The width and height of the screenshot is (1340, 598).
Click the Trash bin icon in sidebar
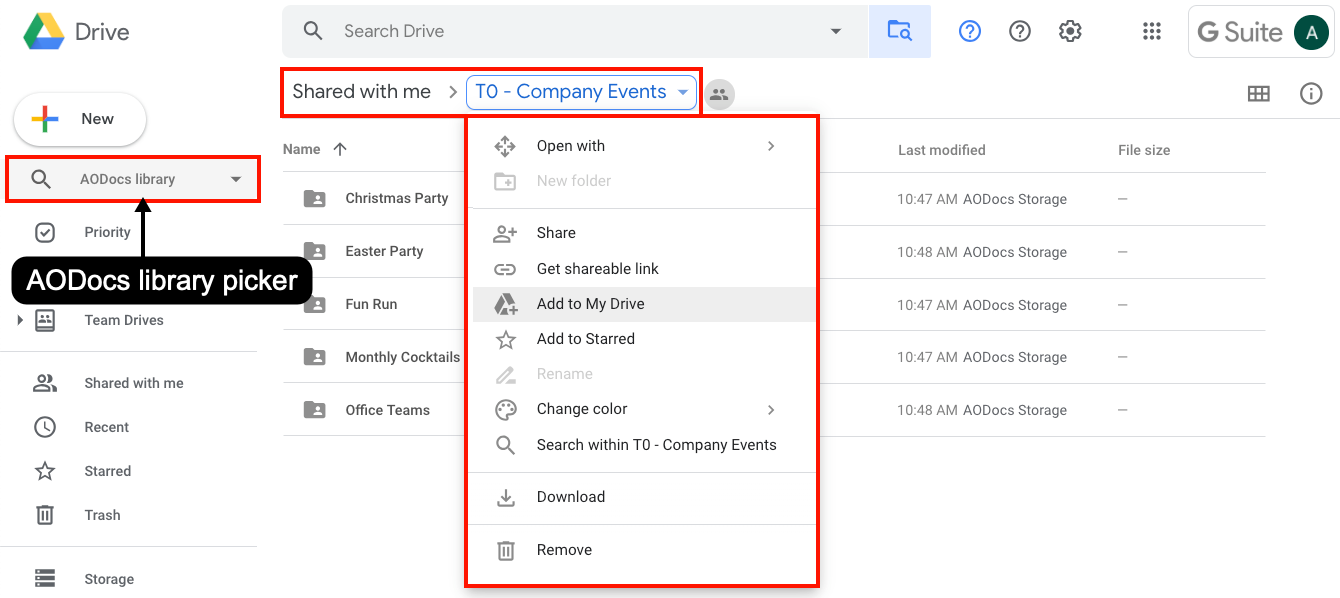(45, 515)
